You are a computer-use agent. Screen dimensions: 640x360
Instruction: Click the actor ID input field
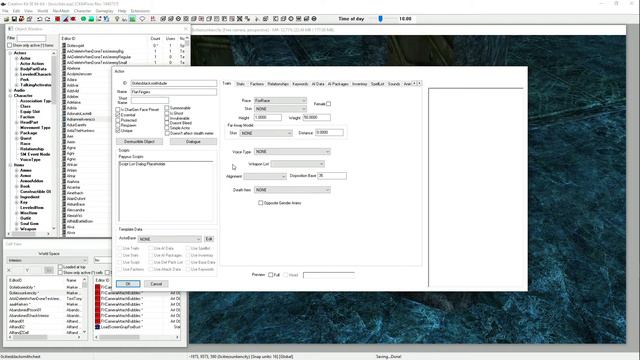click(173, 83)
